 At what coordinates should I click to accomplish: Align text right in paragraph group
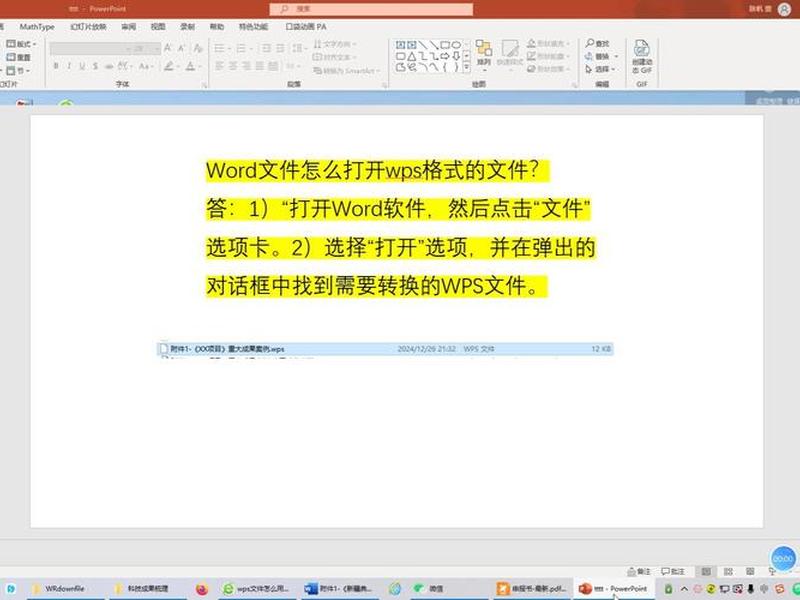pos(246,66)
